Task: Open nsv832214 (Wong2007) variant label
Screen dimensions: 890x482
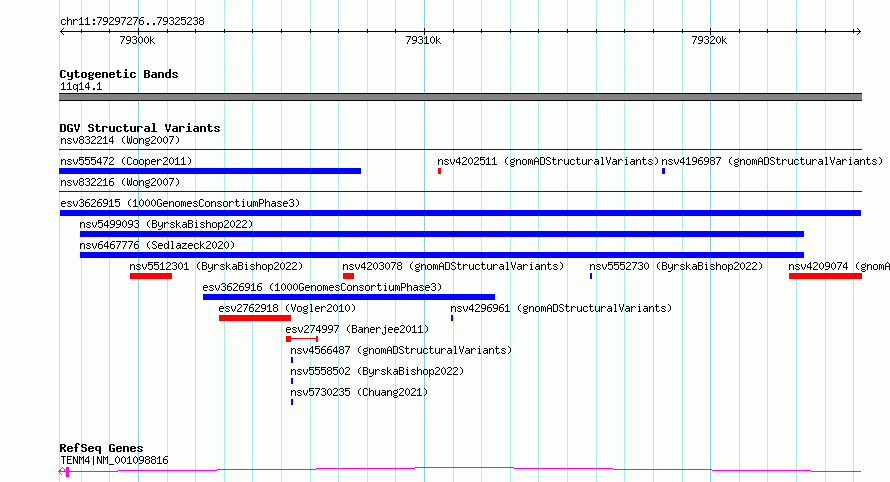Action: point(120,140)
